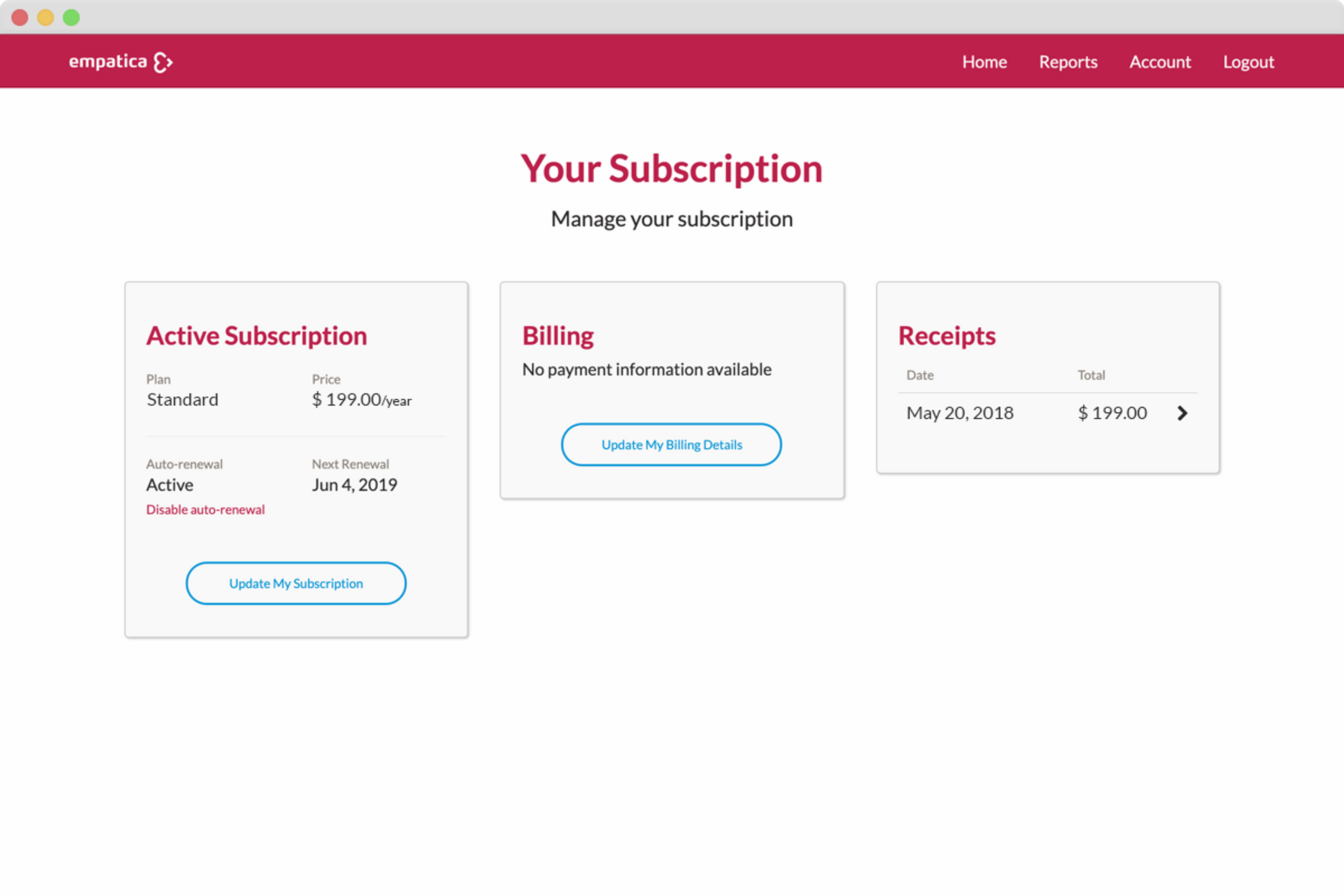1344x896 pixels.
Task: Open the Home menu item
Action: pos(984,62)
